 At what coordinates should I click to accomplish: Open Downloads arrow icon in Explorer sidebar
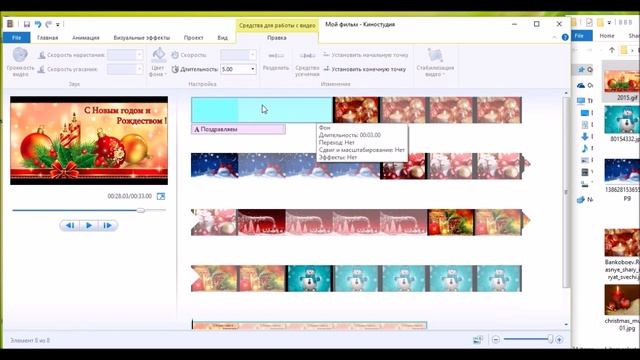pos(585,136)
